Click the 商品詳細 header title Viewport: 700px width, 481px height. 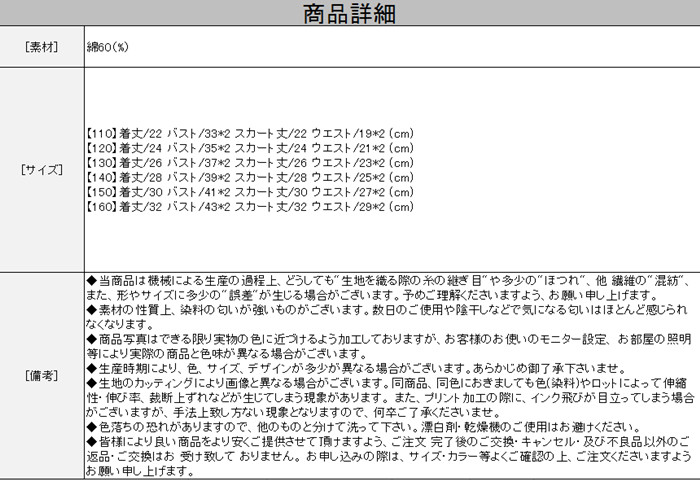pos(349,15)
